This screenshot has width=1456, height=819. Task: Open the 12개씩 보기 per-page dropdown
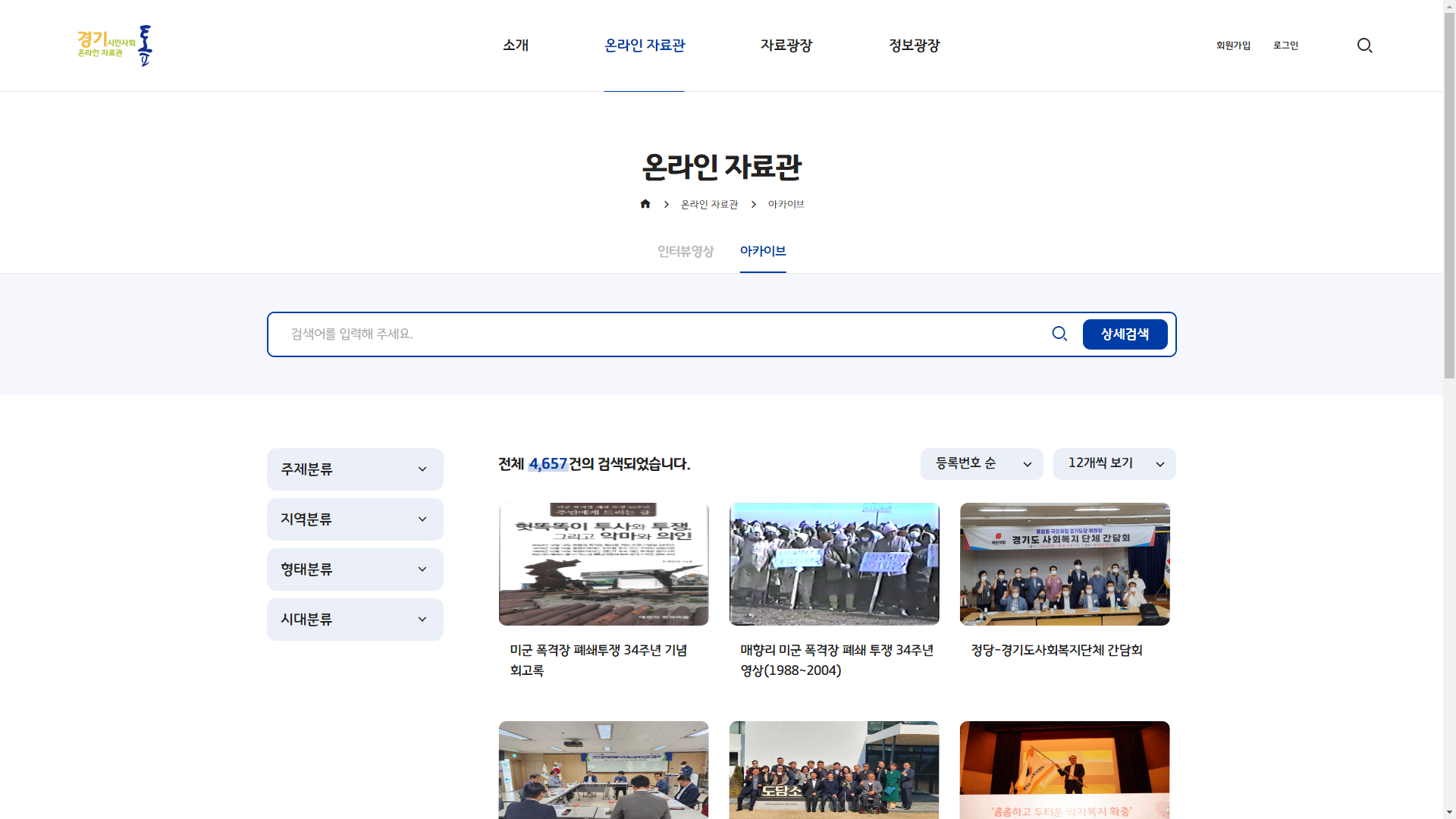pos(1114,463)
